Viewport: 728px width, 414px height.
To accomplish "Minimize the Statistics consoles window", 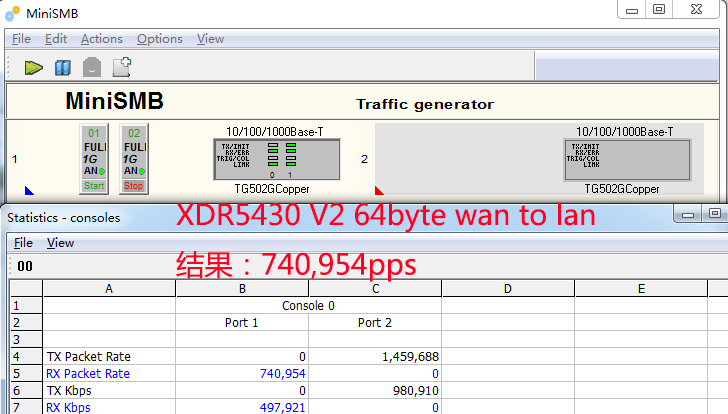I will tap(688, 214).
